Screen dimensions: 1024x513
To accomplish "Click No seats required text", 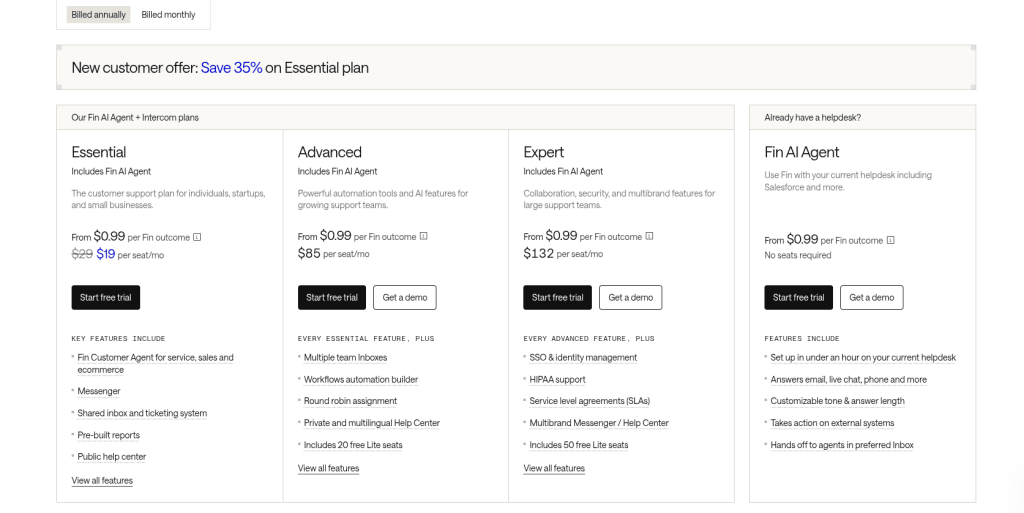I will [797, 255].
